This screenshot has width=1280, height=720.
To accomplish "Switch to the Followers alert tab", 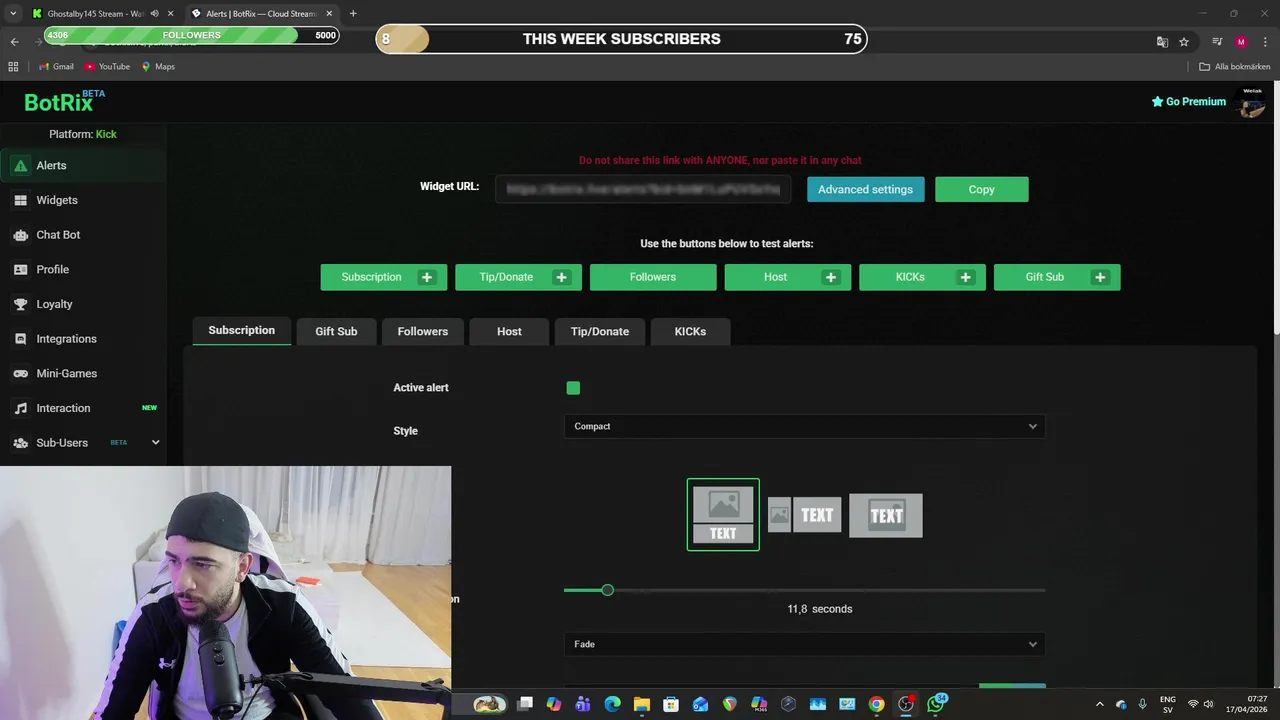I will point(423,332).
